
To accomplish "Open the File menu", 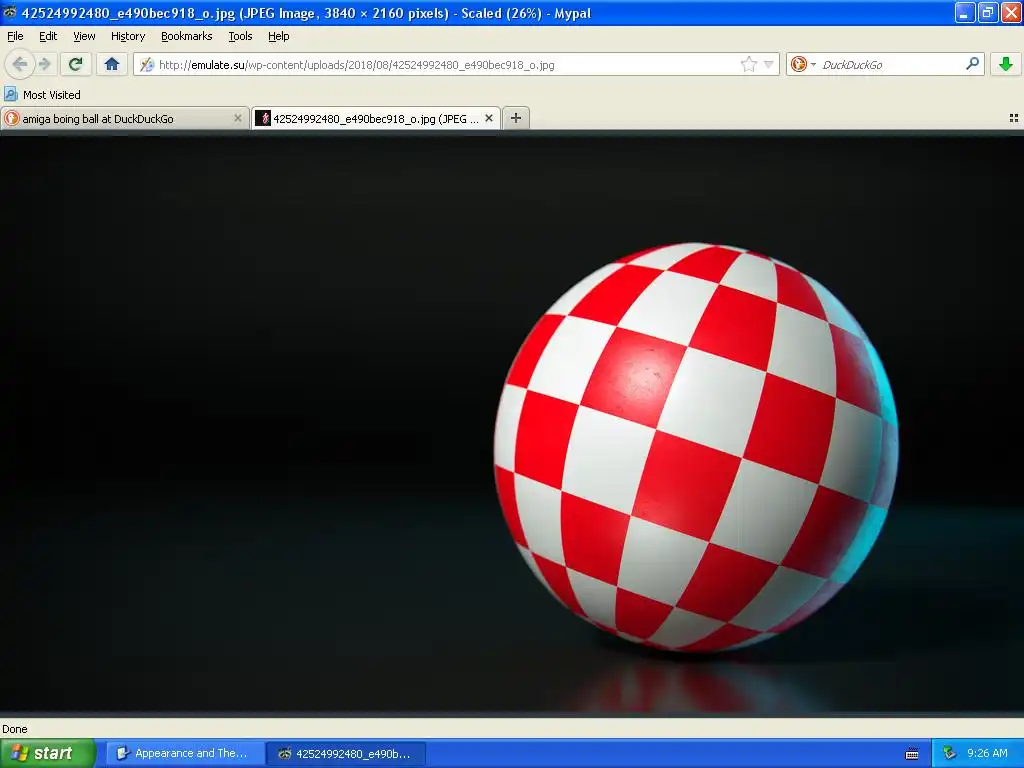I will pos(15,36).
